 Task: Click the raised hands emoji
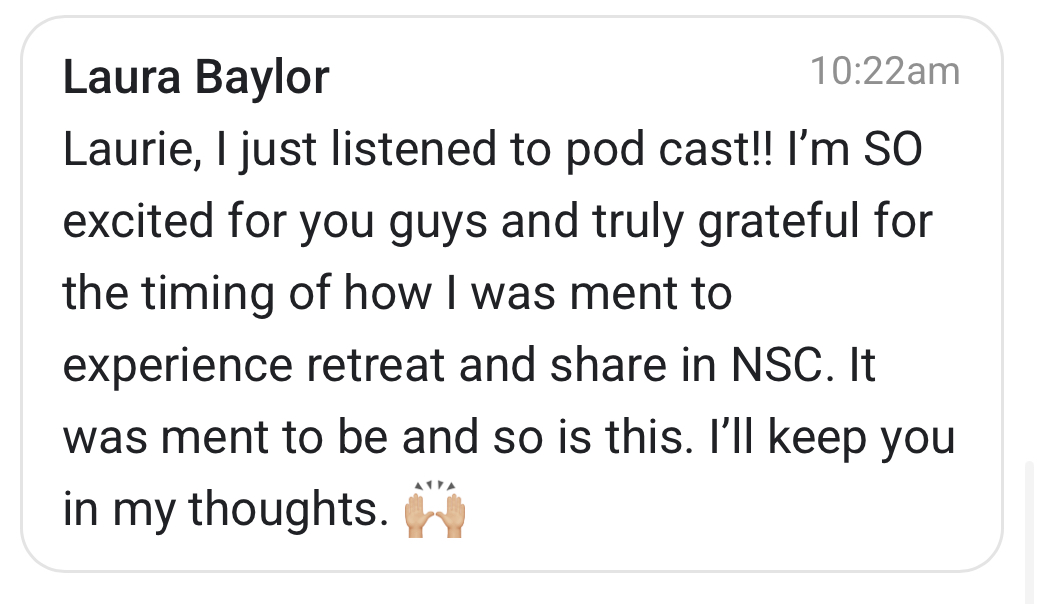[434, 513]
